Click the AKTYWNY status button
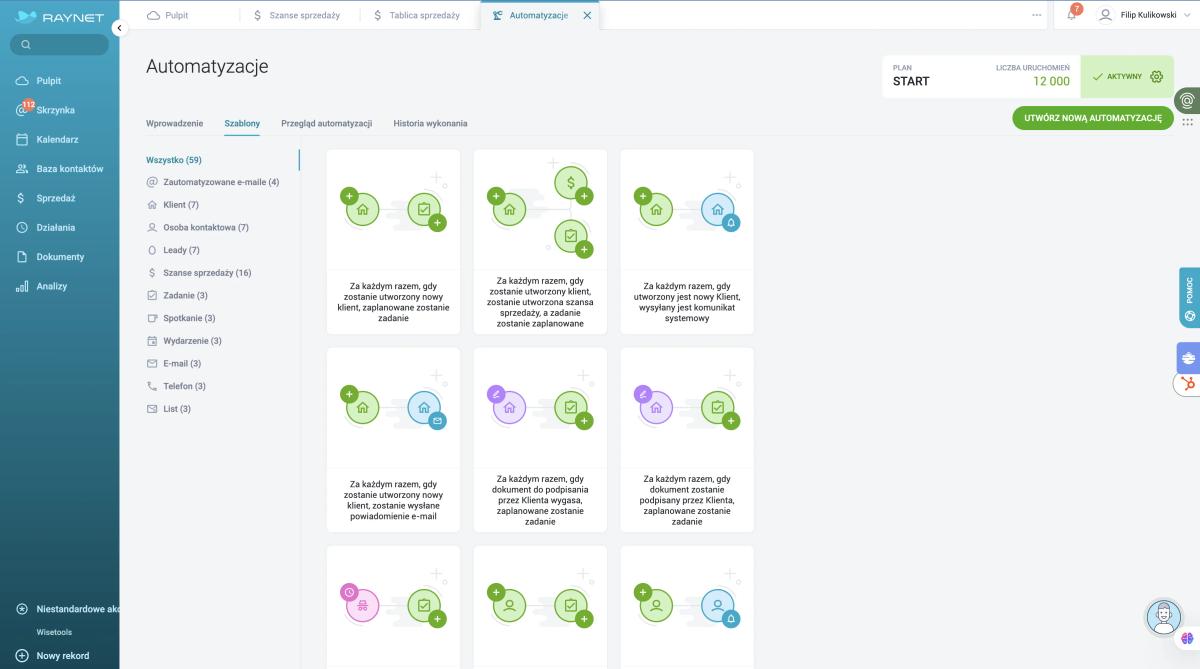This screenshot has width=1200, height=669. tap(1117, 77)
